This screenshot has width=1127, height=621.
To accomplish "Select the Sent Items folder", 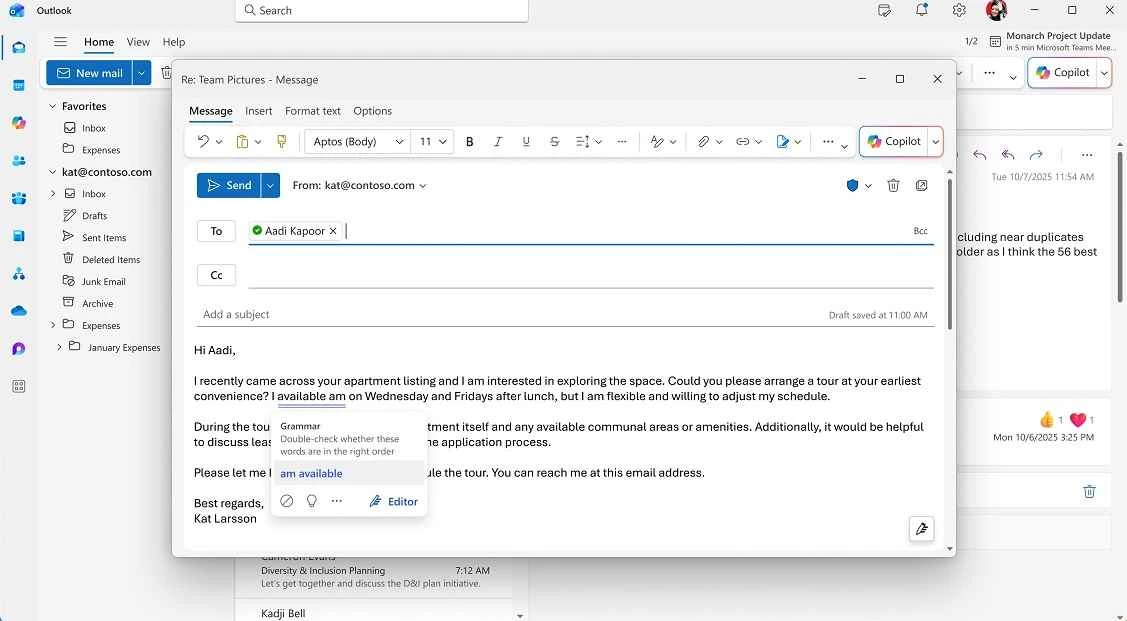I will tap(104, 237).
